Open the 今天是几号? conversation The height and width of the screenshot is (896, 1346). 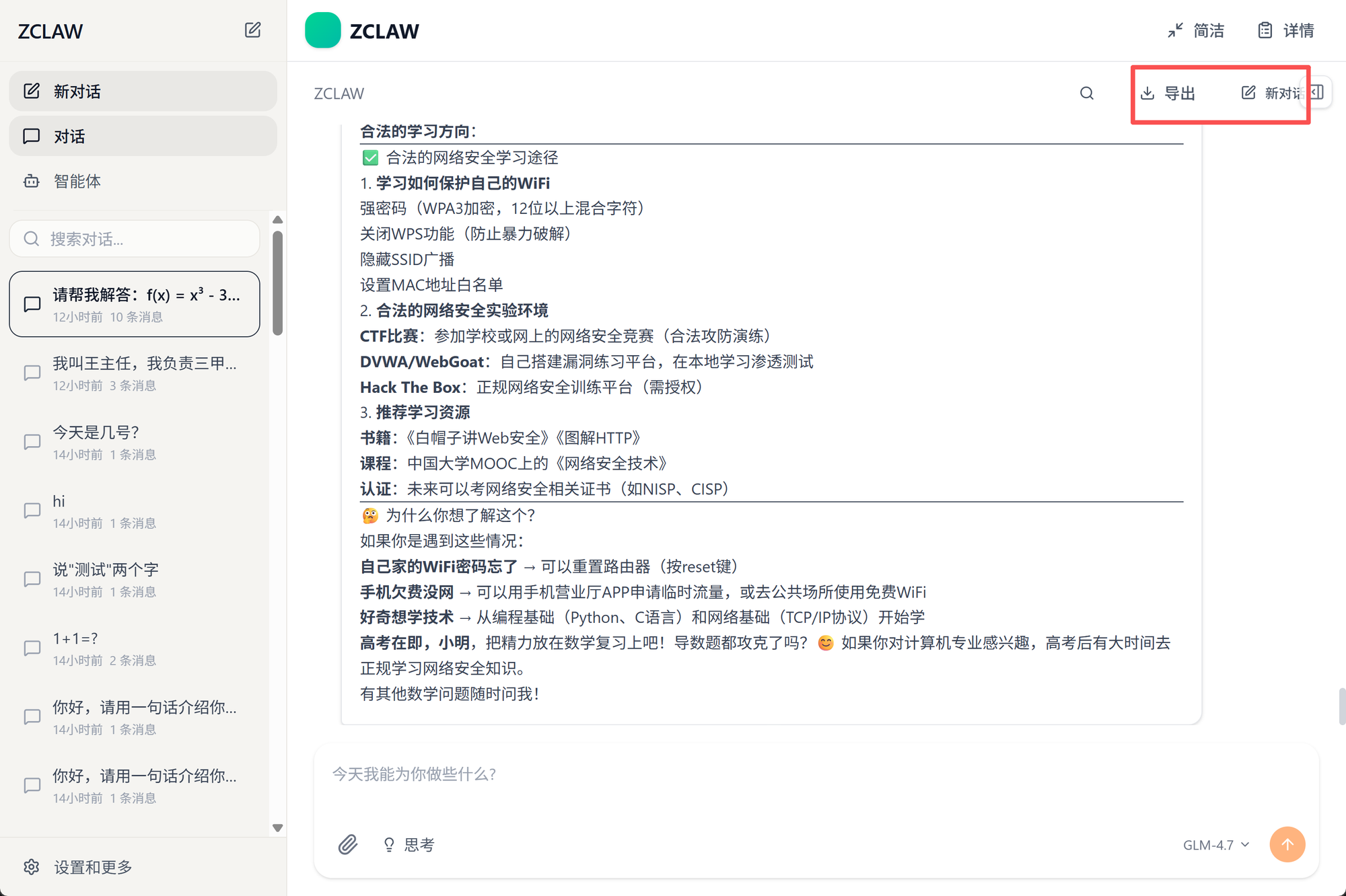pos(135,442)
